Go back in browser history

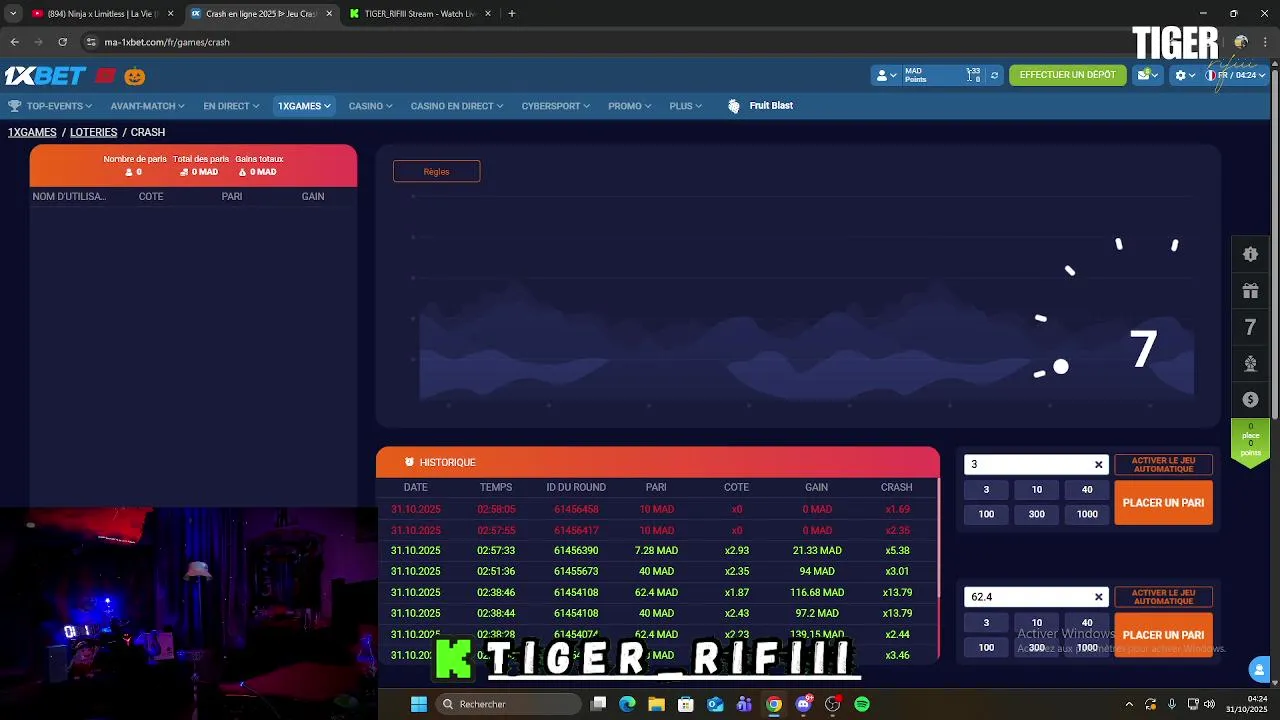14,42
